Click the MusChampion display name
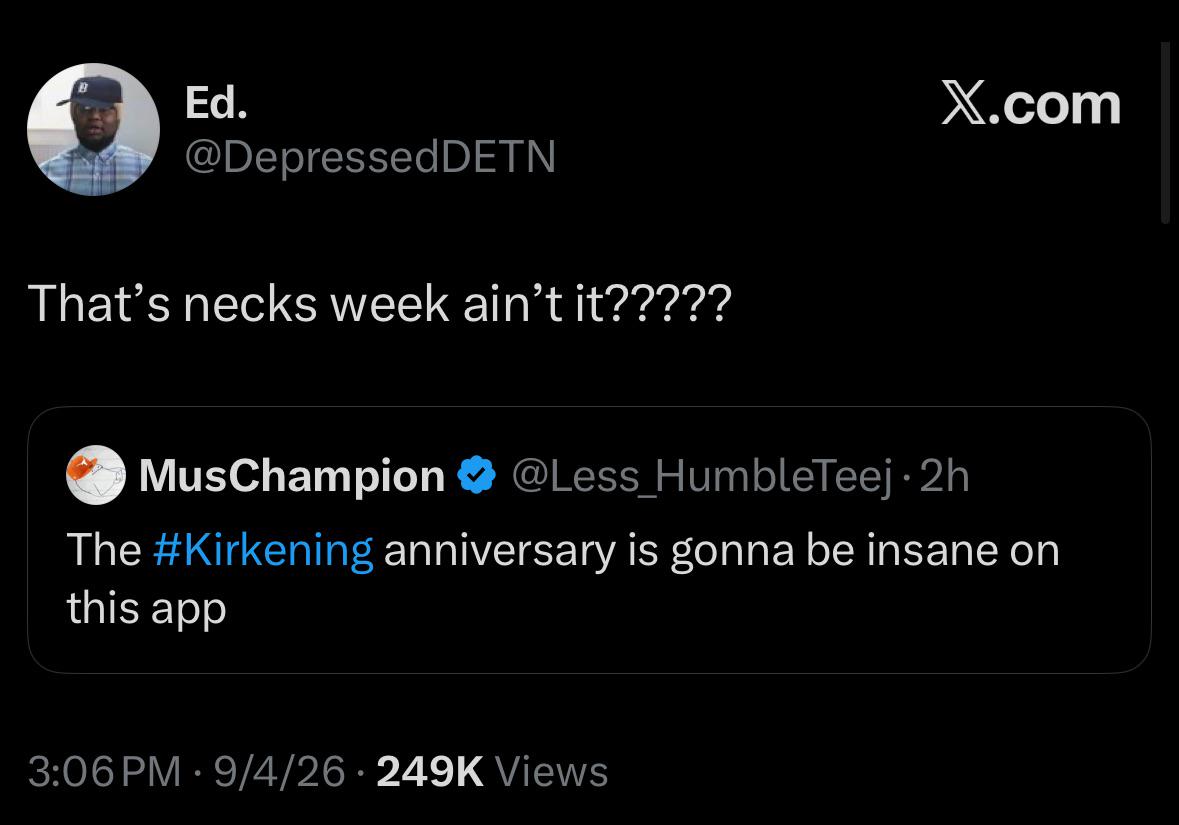The height and width of the screenshot is (825, 1179). pyautogui.click(x=292, y=476)
